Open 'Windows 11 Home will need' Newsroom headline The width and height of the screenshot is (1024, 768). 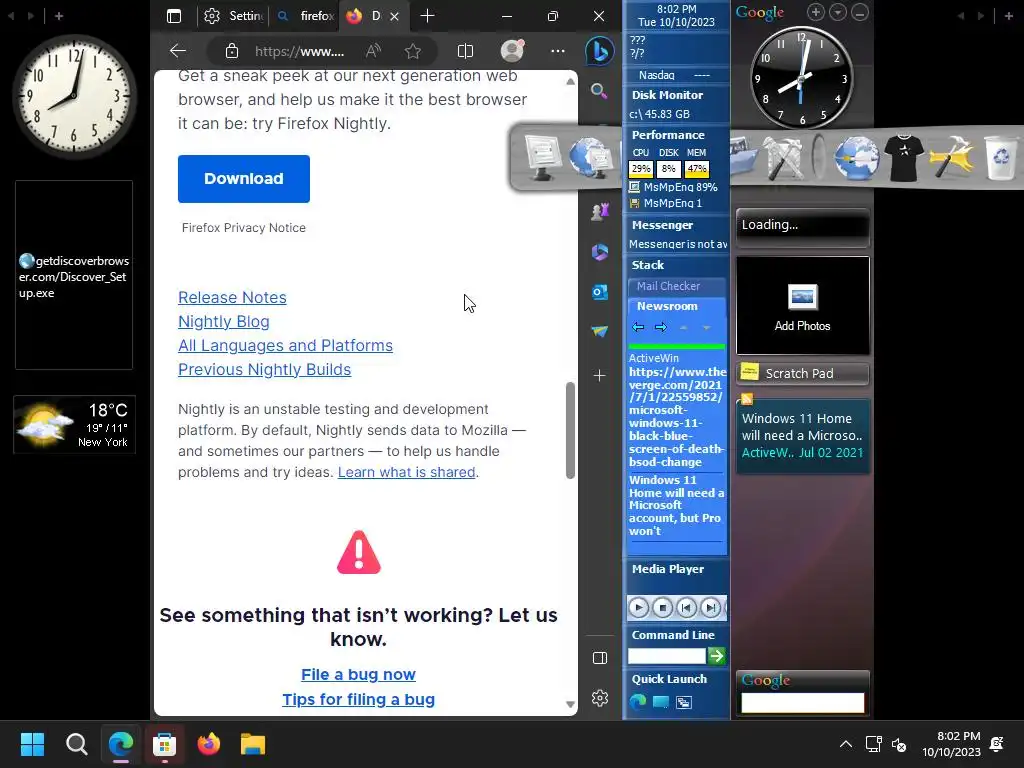pyautogui.click(x=677, y=505)
